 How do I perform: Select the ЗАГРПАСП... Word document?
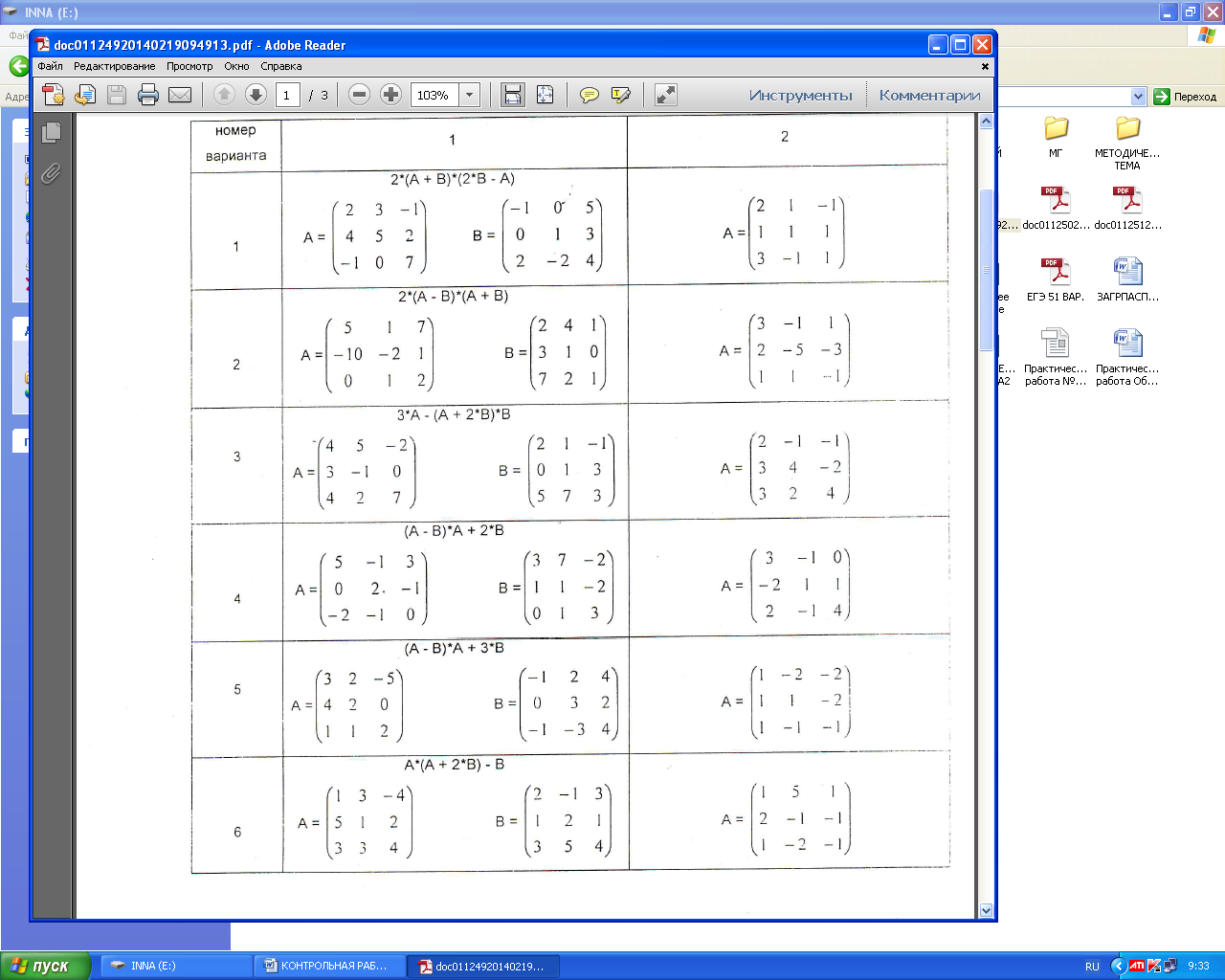tap(1127, 279)
